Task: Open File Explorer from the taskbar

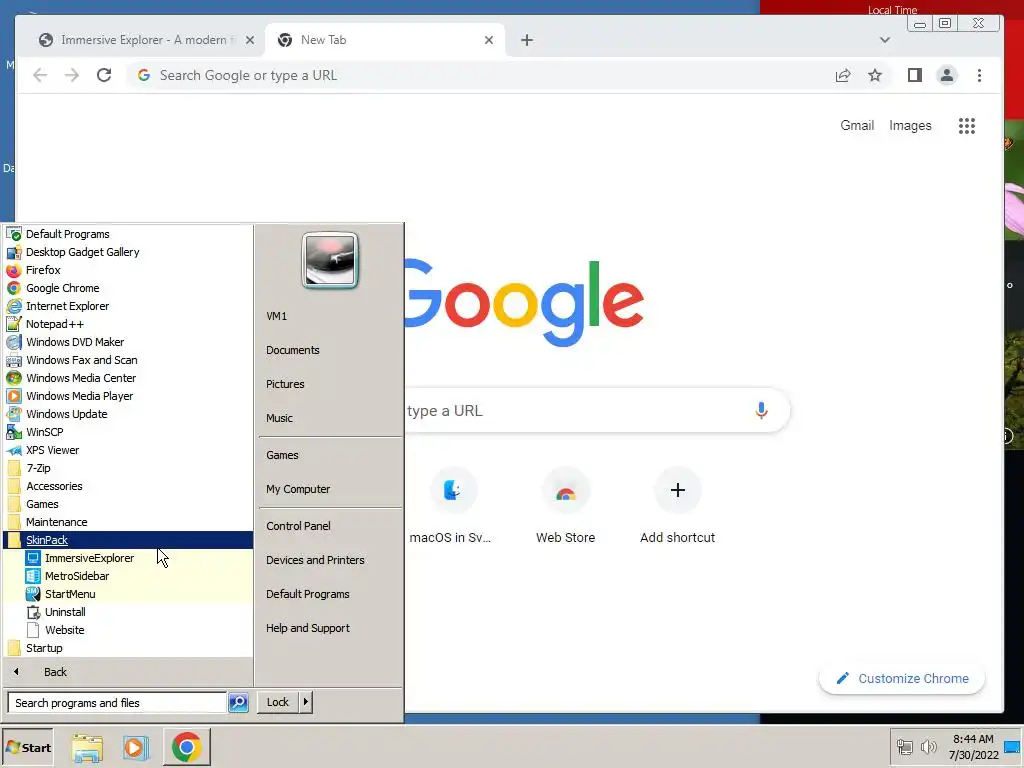Action: [x=87, y=747]
